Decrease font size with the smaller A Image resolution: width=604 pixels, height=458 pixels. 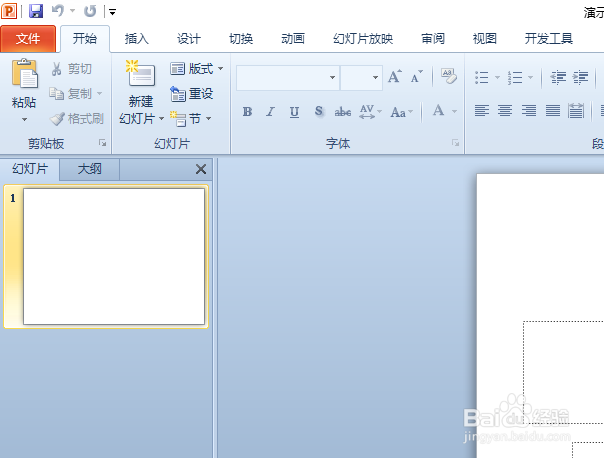click(416, 77)
